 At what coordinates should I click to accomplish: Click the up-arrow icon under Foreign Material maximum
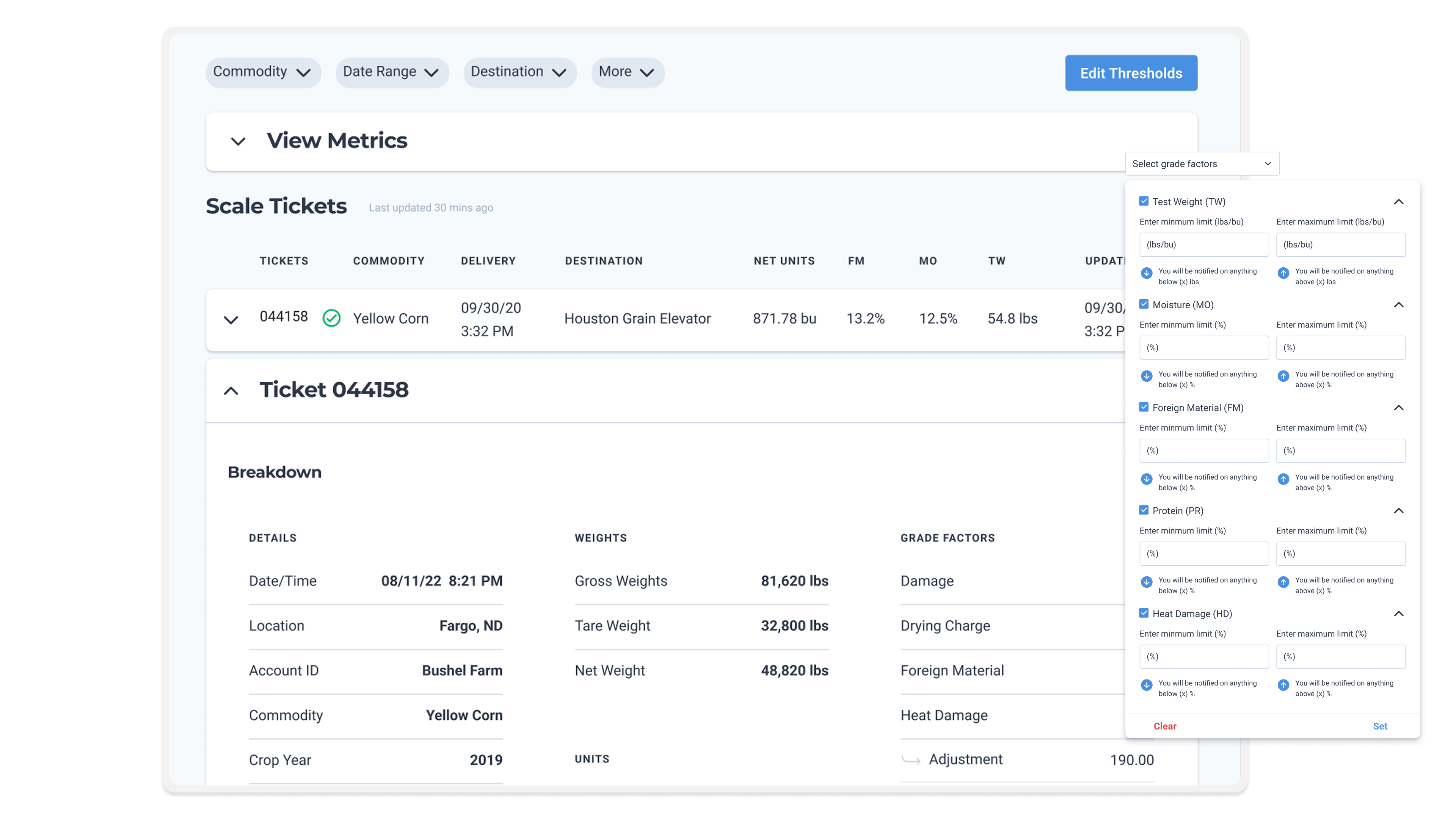(1283, 479)
